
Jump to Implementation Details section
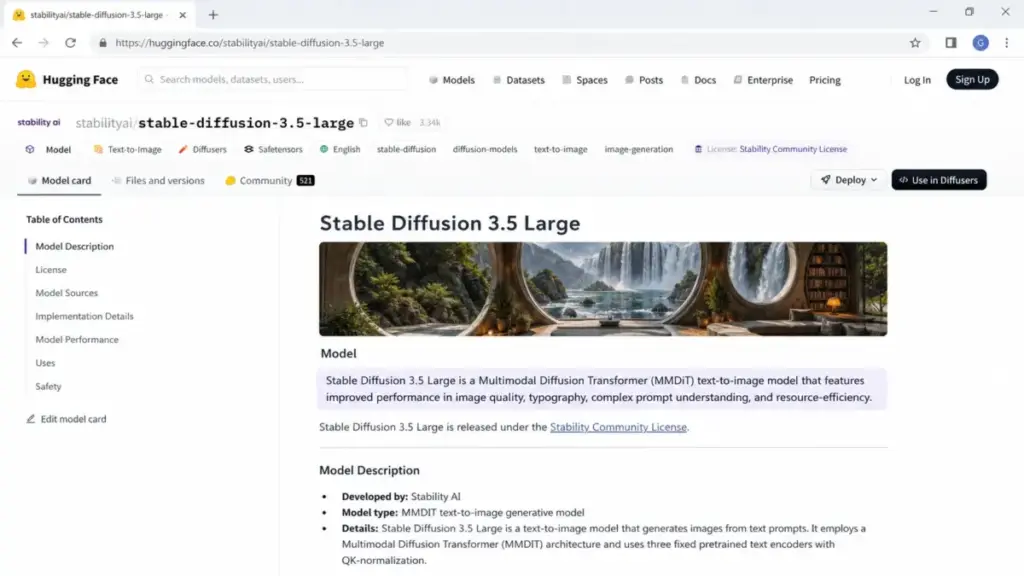84,316
